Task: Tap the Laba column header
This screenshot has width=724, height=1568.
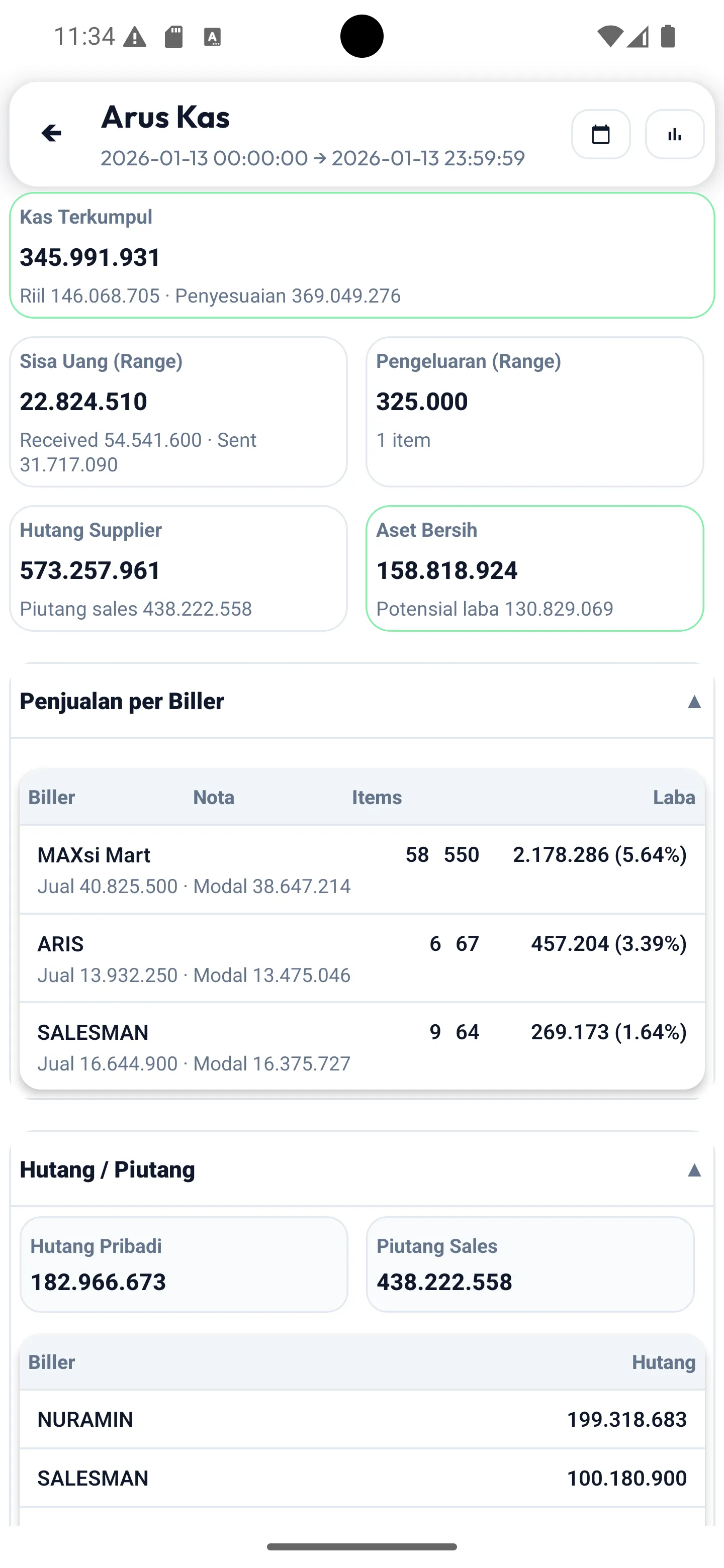Action: [673, 798]
